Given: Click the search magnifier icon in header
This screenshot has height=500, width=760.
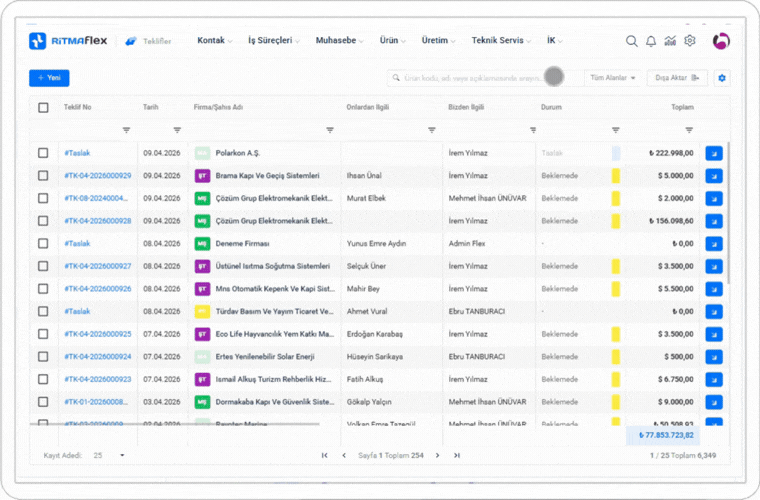Looking at the screenshot, I should coord(631,41).
